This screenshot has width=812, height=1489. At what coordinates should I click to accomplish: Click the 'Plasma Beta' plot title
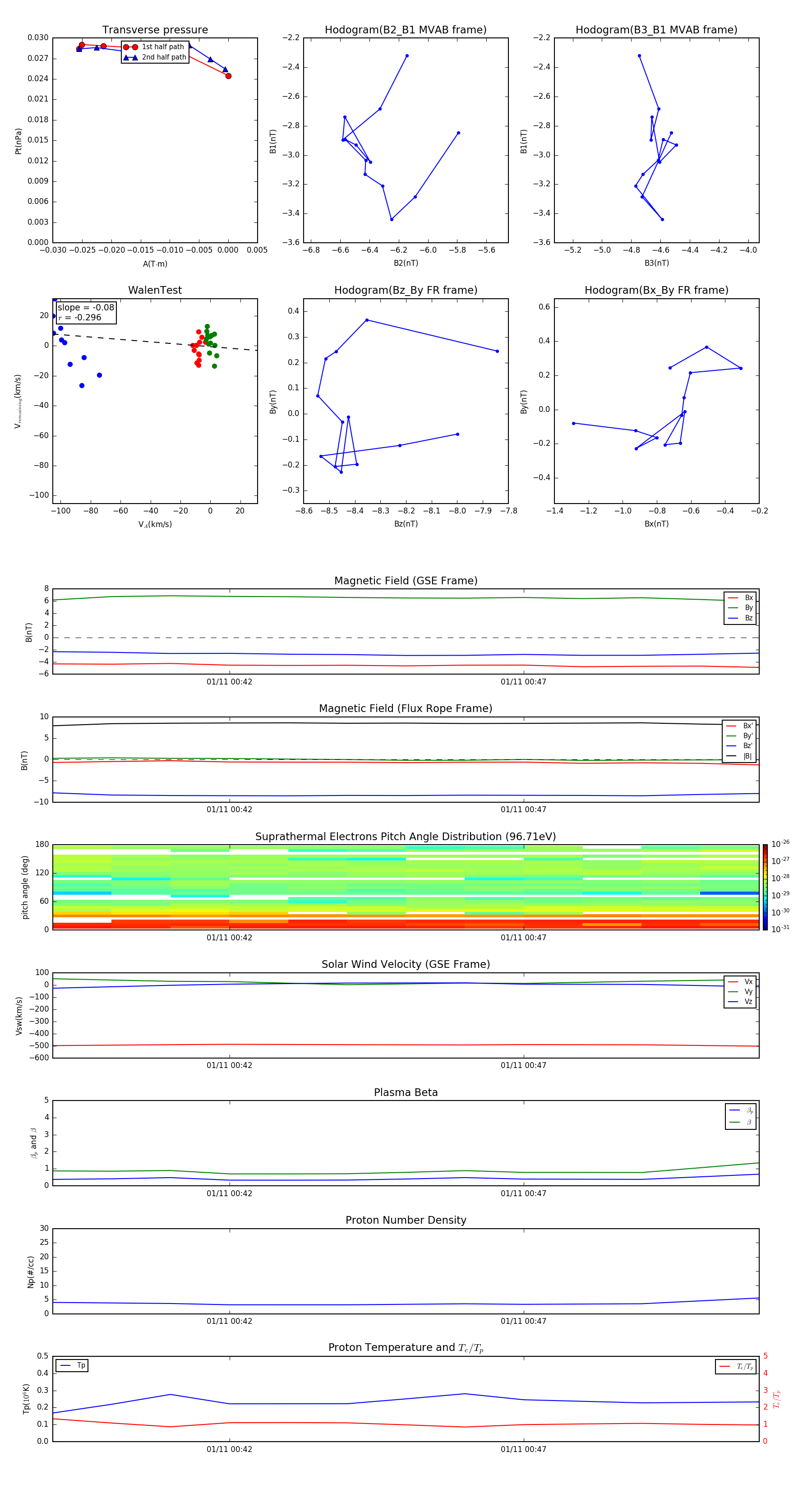click(406, 1092)
